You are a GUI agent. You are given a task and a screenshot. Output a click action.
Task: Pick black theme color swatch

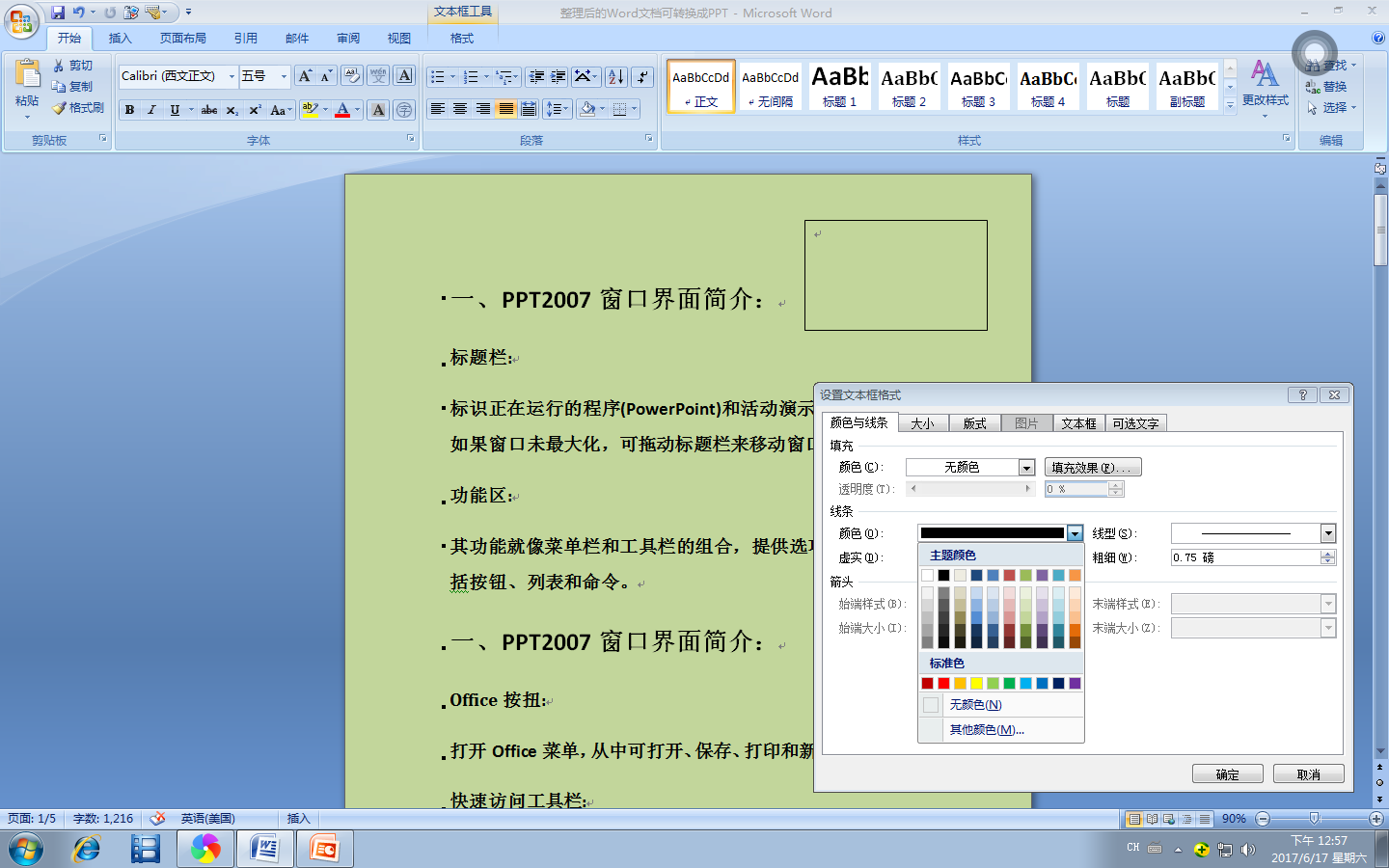coord(943,575)
